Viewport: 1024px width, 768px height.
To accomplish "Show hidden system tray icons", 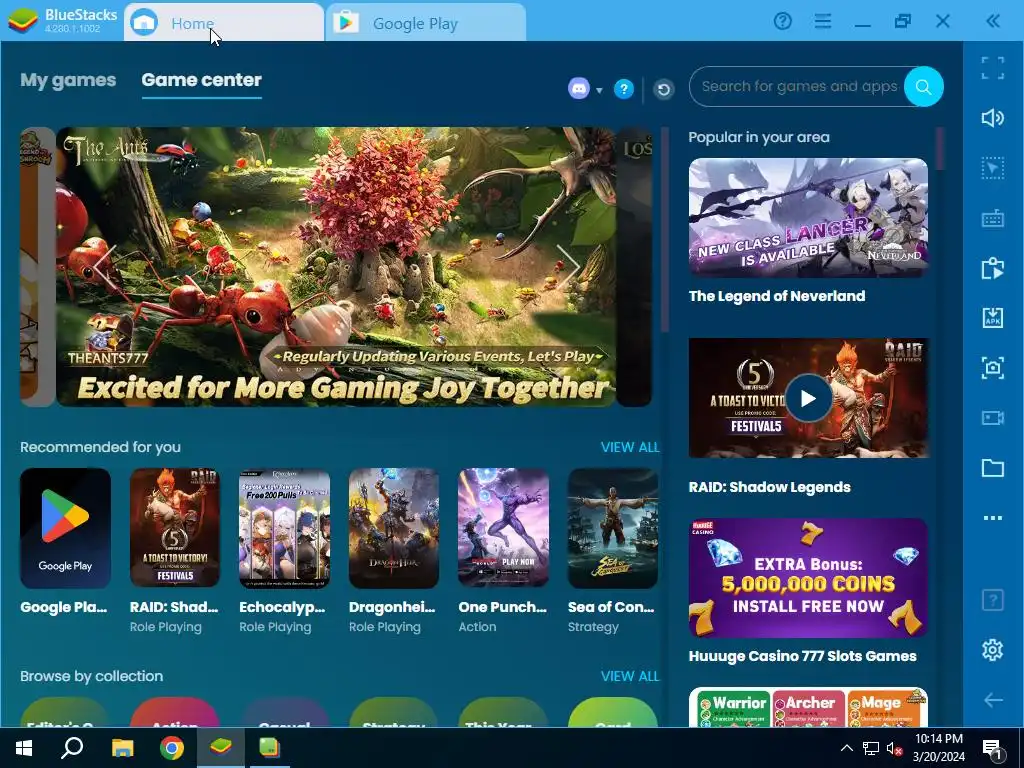I will [846, 748].
